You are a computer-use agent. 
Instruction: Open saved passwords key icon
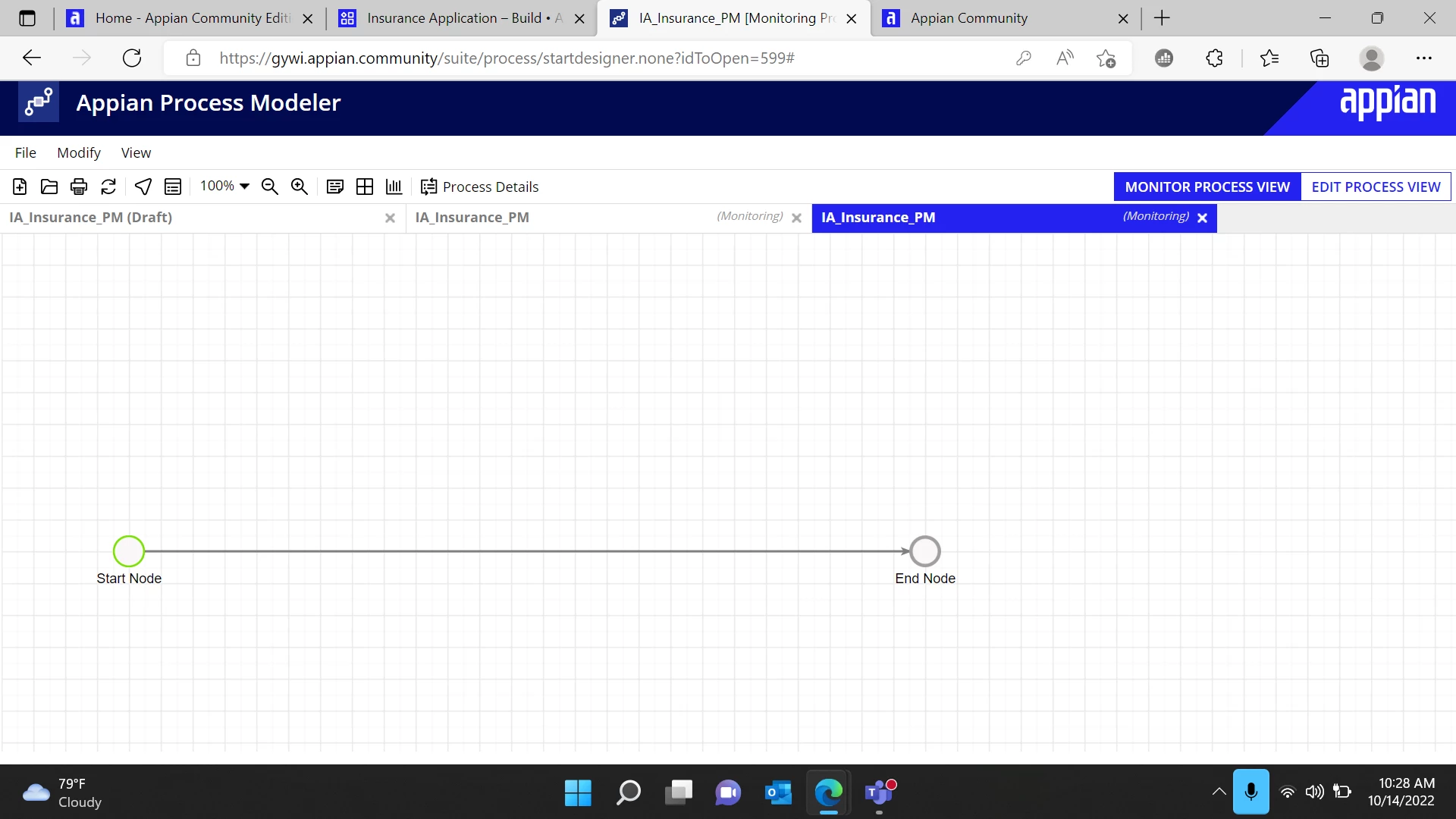pyautogui.click(x=1024, y=58)
